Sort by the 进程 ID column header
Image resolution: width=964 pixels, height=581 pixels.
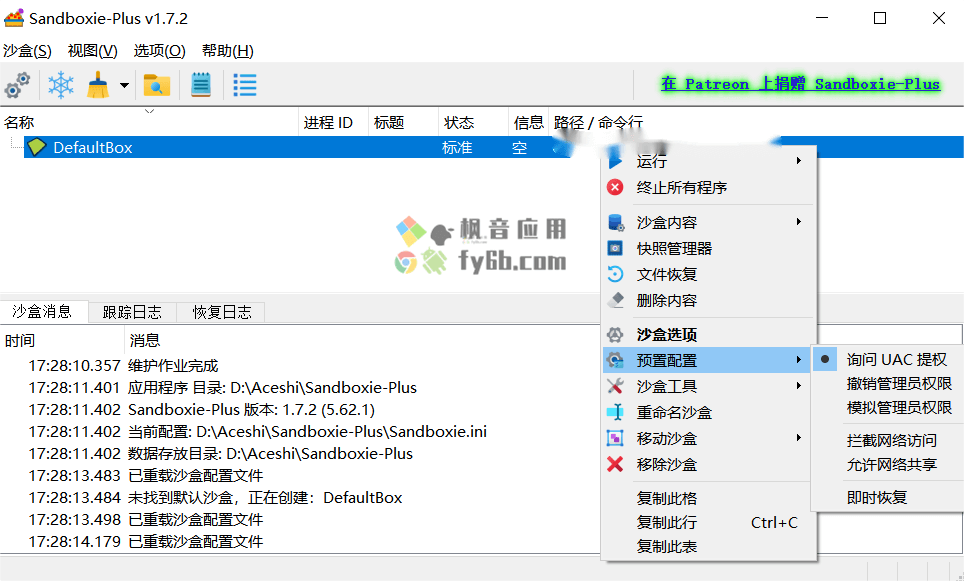[334, 122]
